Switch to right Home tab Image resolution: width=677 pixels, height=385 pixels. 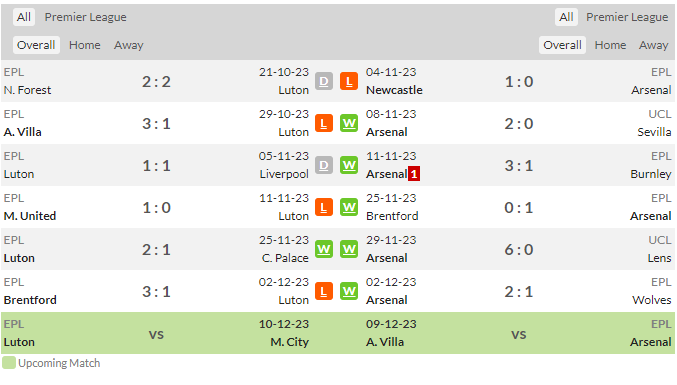[610, 45]
